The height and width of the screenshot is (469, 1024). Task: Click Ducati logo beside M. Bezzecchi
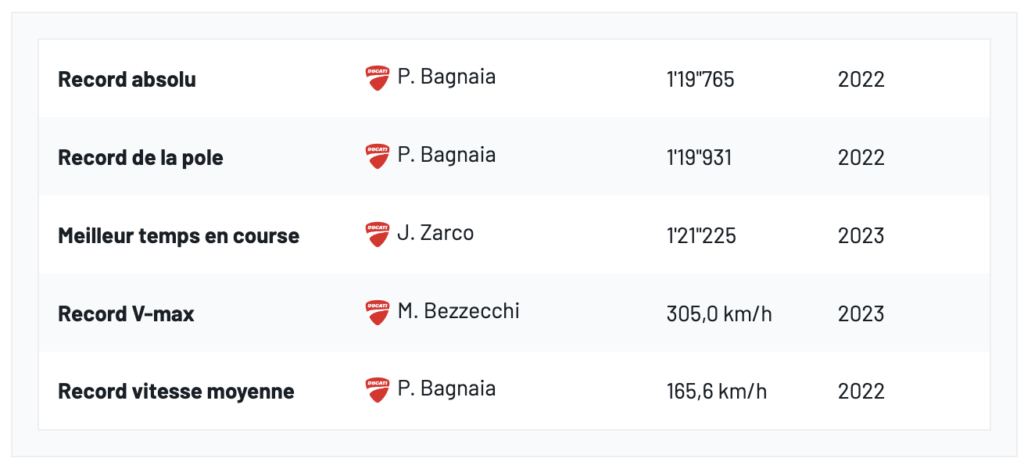[x=377, y=312]
